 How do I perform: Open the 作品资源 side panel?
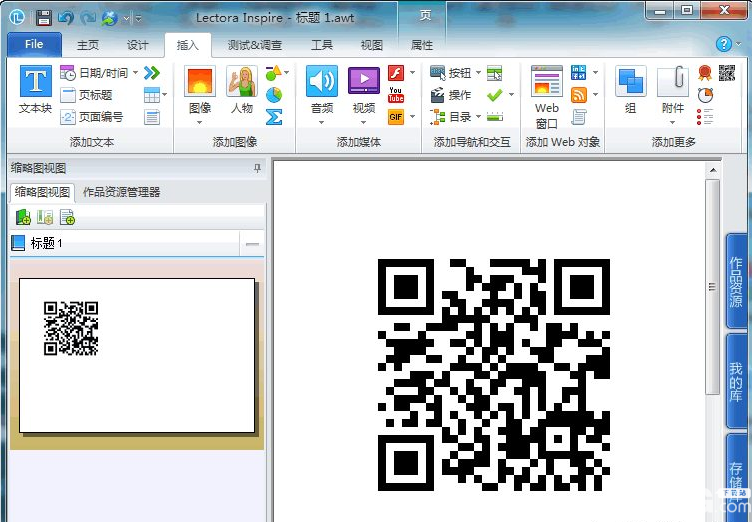click(736, 282)
